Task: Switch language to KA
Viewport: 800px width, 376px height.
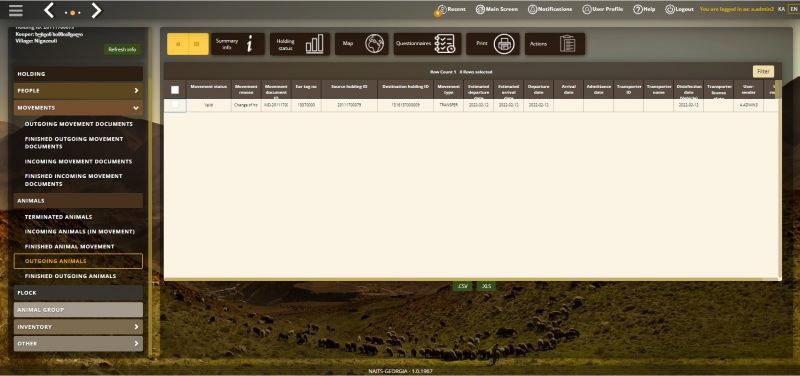Action: click(781, 9)
